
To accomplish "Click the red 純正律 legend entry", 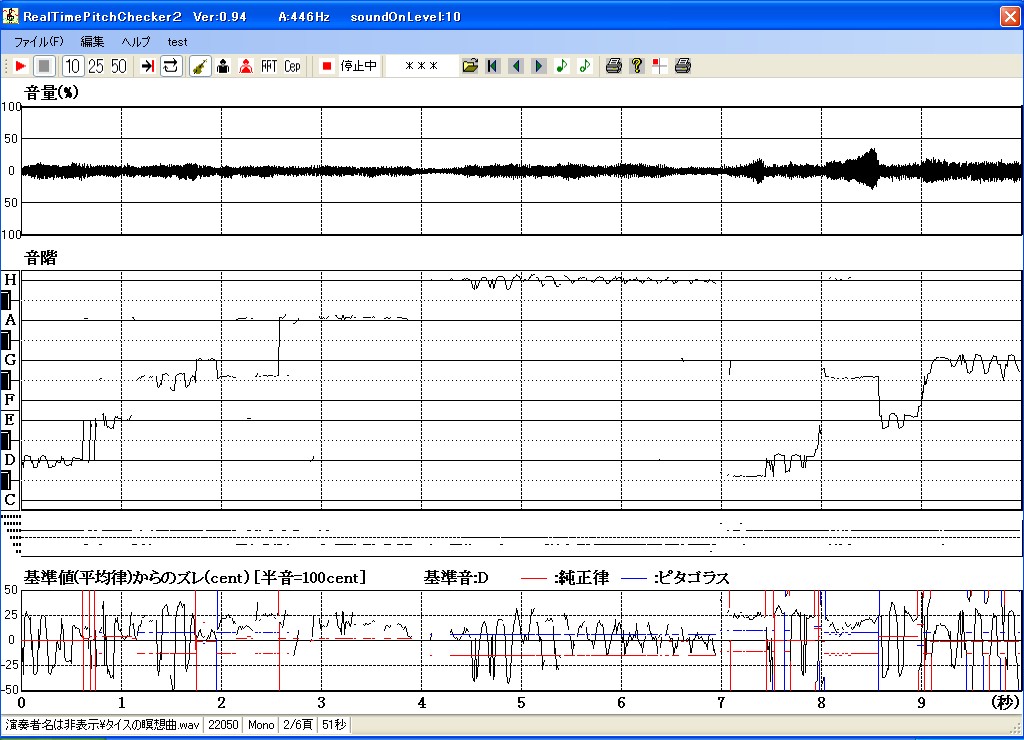I will [x=565, y=578].
